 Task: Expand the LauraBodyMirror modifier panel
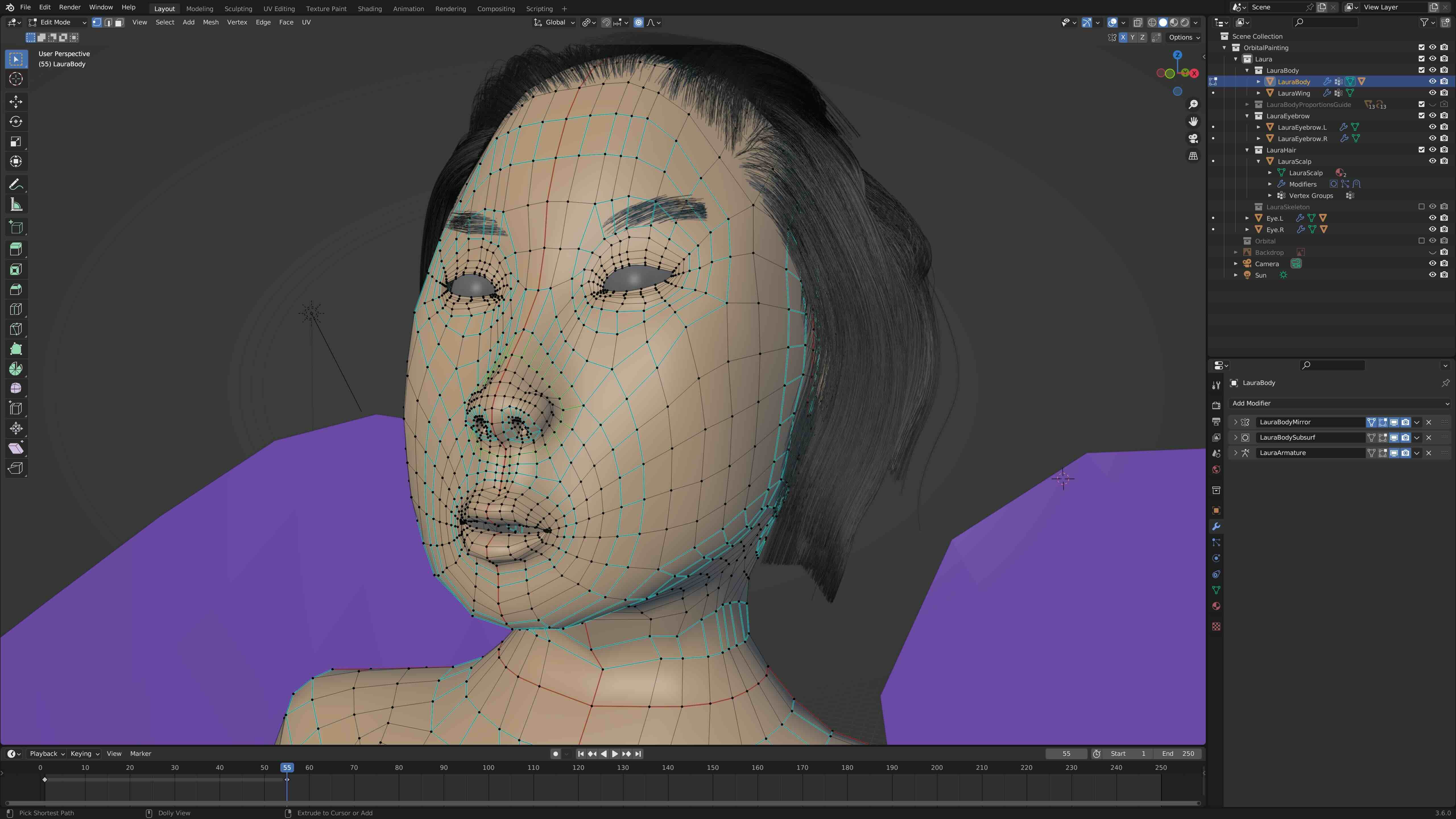click(1236, 422)
